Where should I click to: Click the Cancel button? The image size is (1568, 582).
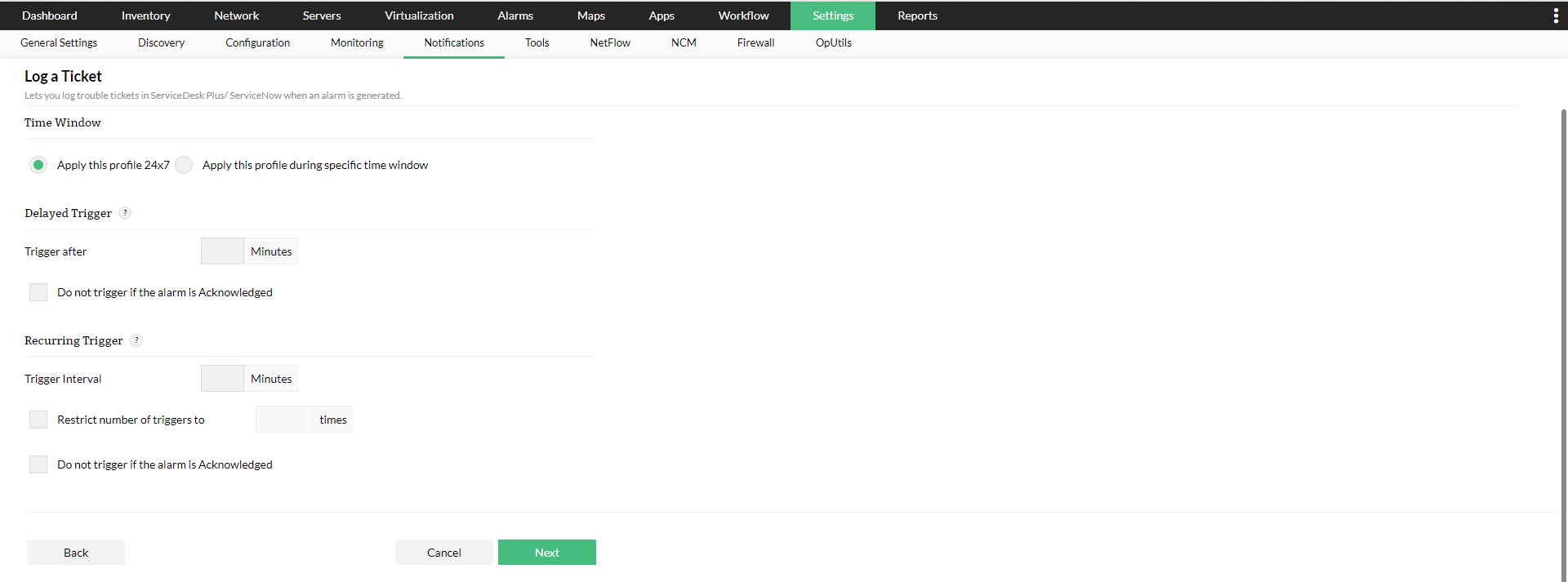pos(444,553)
